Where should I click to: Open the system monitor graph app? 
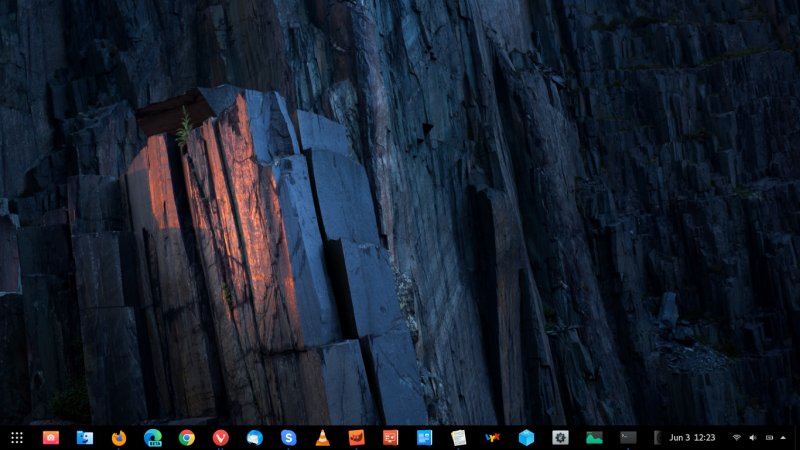coord(594,438)
